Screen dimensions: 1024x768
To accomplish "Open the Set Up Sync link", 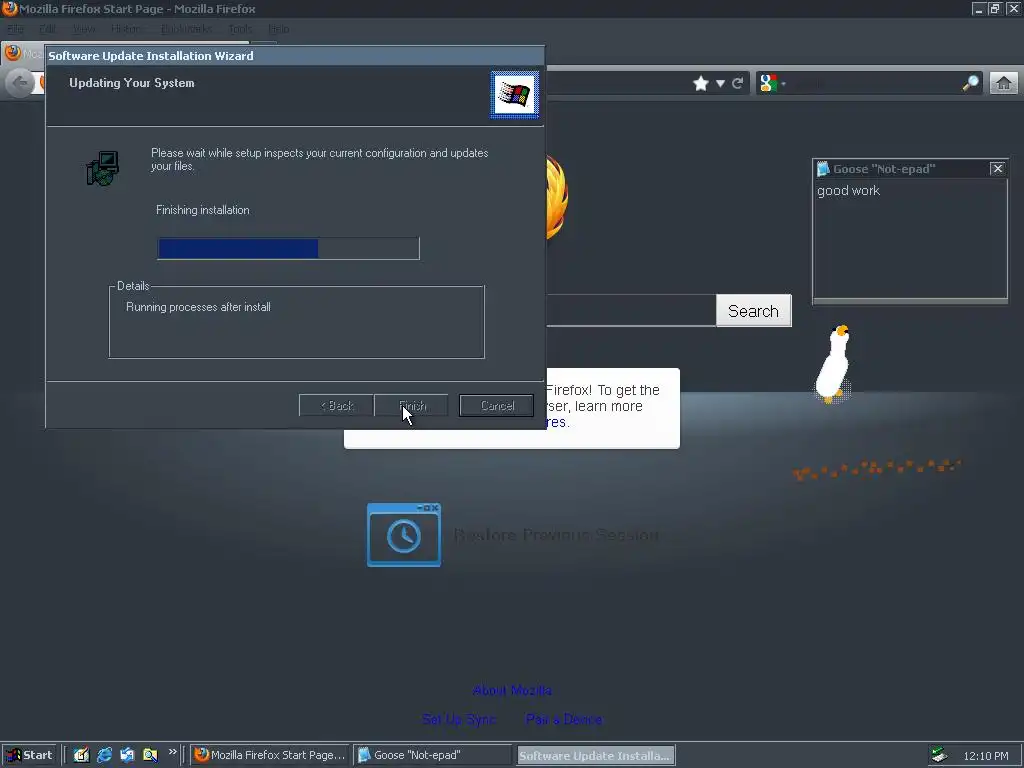I will point(458,719).
